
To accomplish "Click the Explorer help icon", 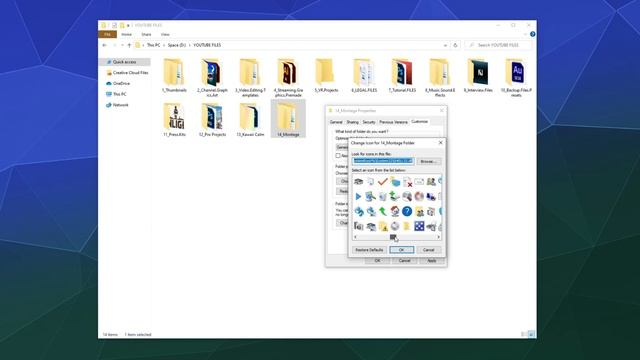I will point(532,34).
